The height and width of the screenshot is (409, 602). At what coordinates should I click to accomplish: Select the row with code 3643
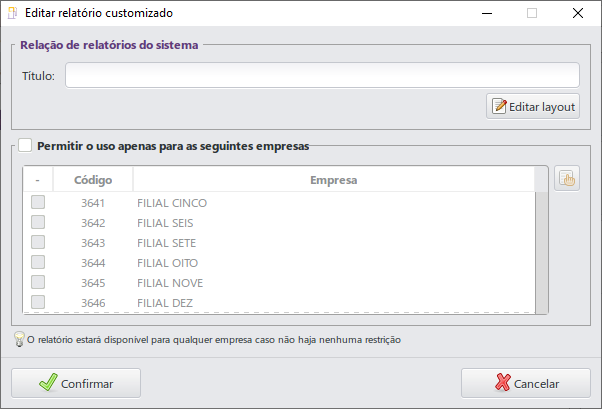[93, 243]
